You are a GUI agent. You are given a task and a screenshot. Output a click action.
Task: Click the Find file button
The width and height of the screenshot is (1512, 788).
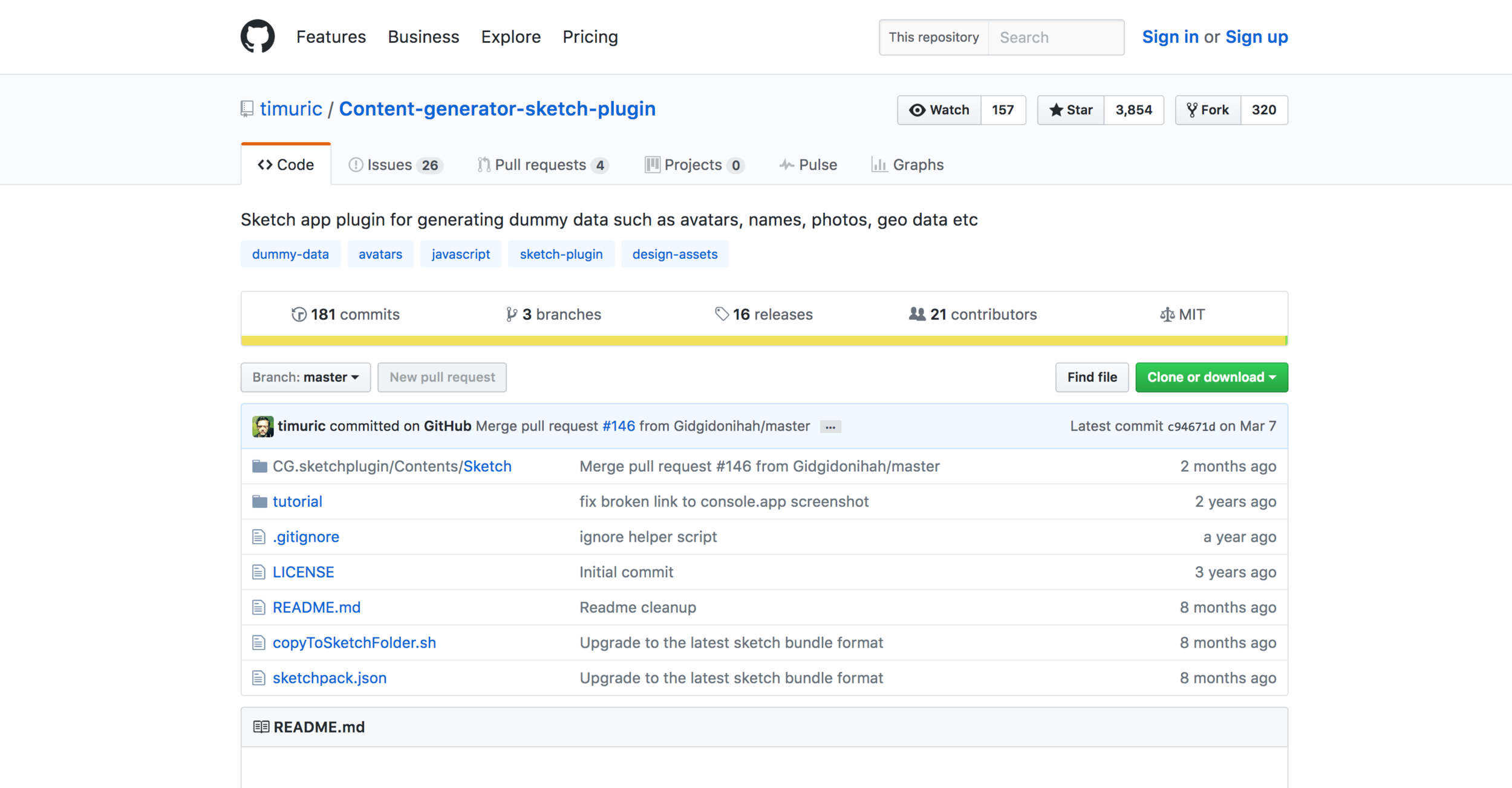pyautogui.click(x=1092, y=377)
